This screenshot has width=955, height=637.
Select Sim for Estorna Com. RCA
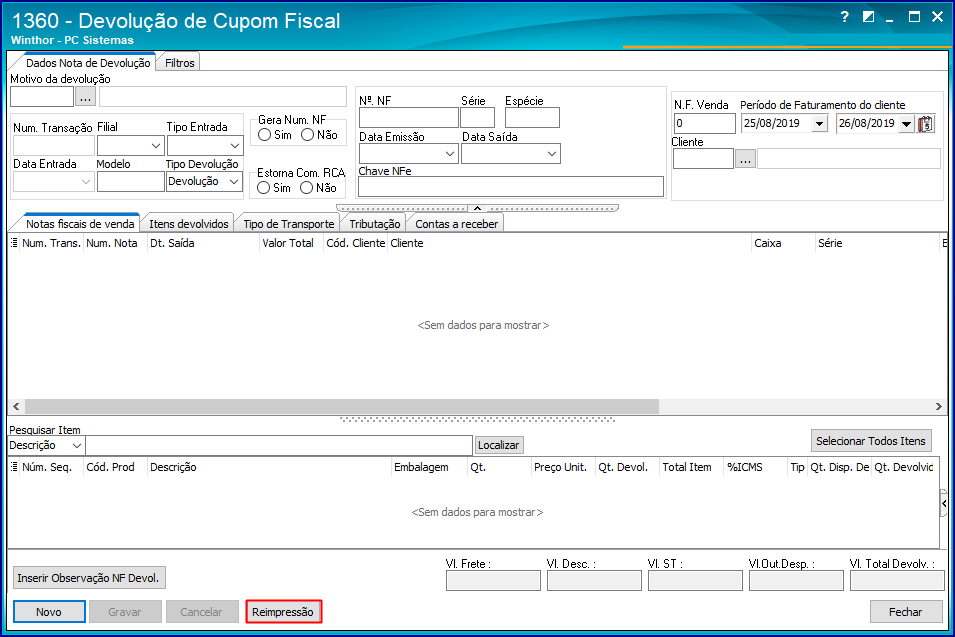tap(264, 188)
